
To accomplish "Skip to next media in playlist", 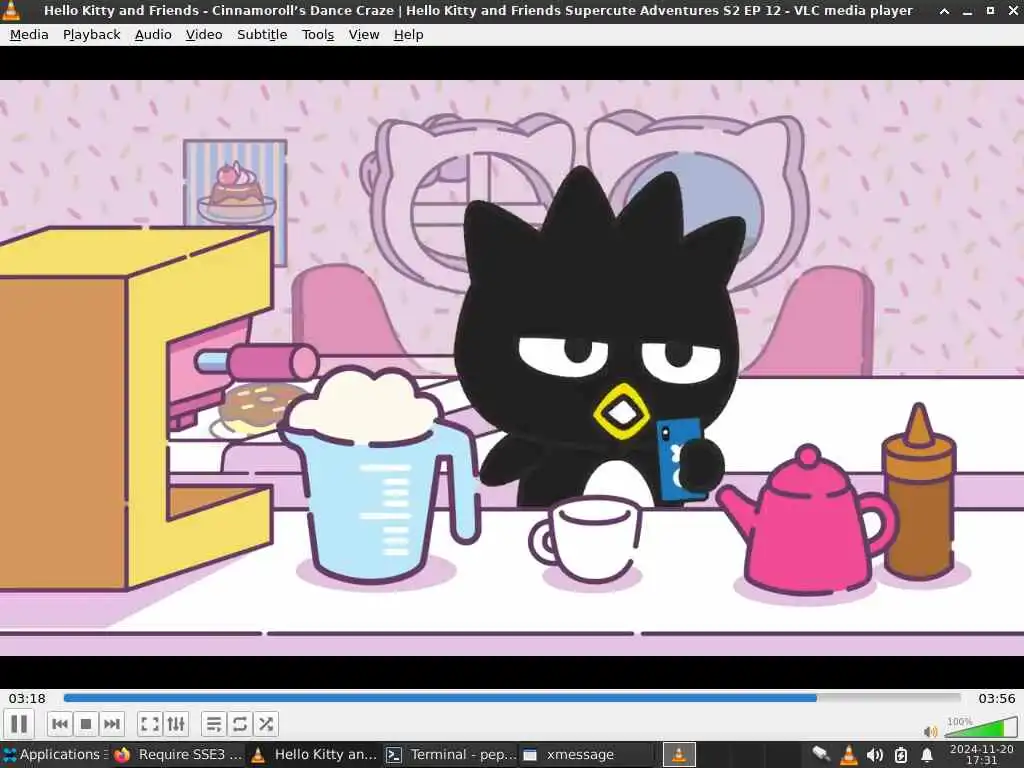I will tap(112, 724).
